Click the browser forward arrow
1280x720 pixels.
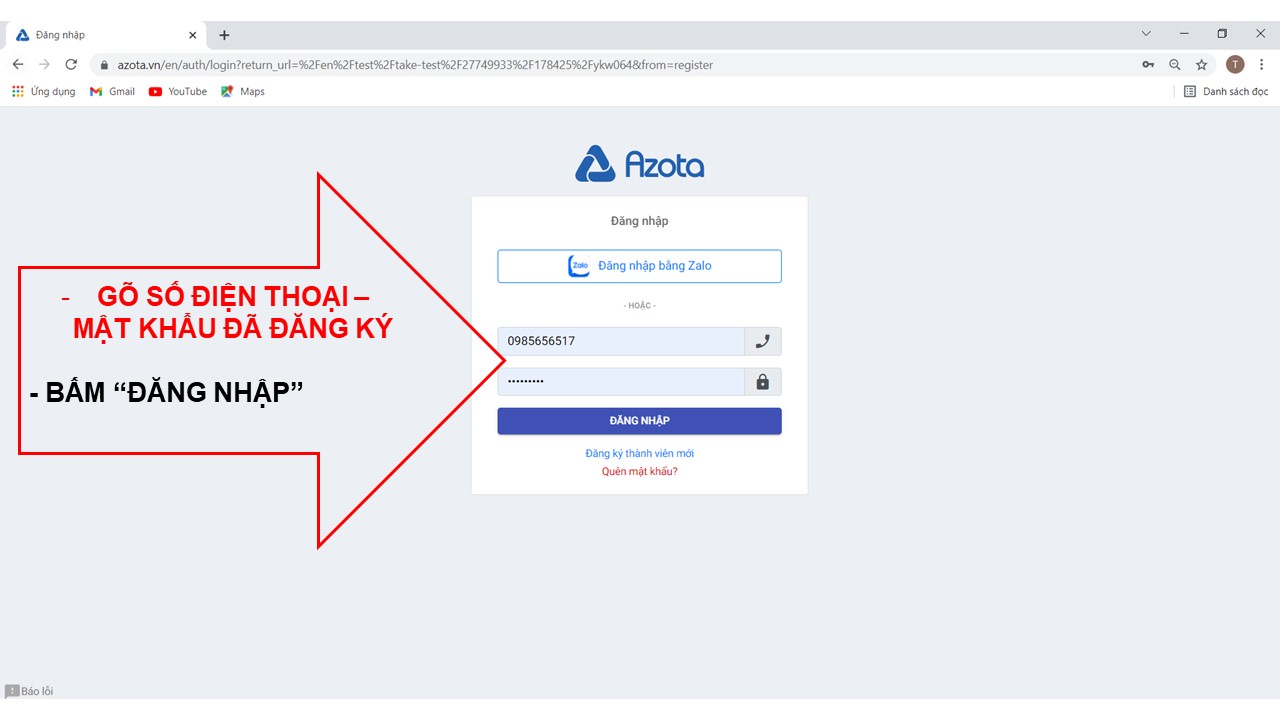(x=44, y=64)
